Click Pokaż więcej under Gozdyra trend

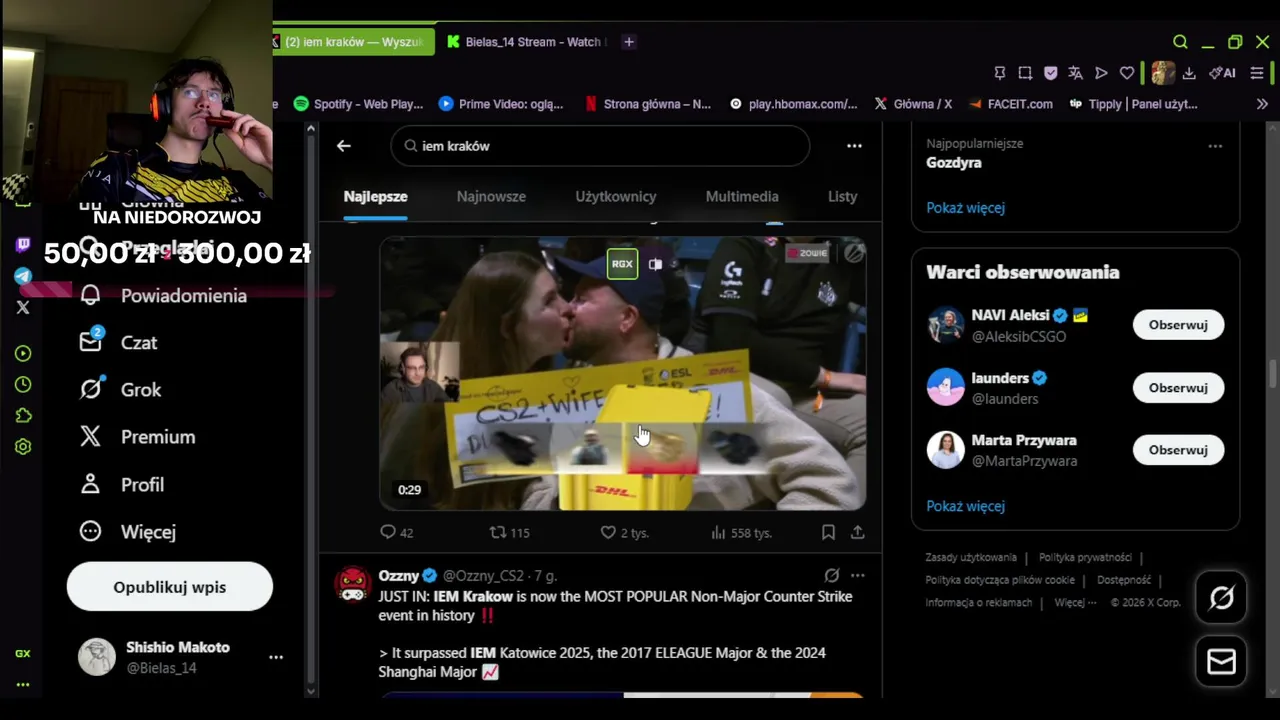965,208
